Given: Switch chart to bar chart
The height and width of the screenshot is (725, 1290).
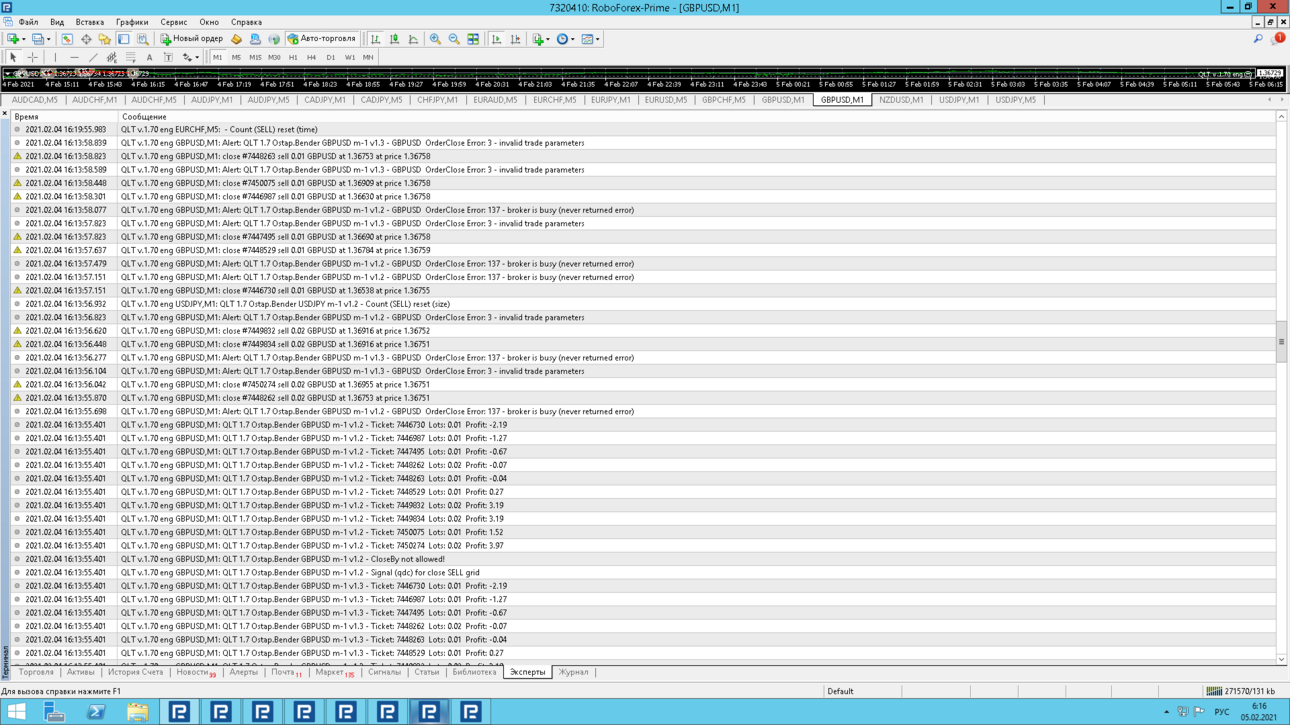Looking at the screenshot, I should click(375, 39).
